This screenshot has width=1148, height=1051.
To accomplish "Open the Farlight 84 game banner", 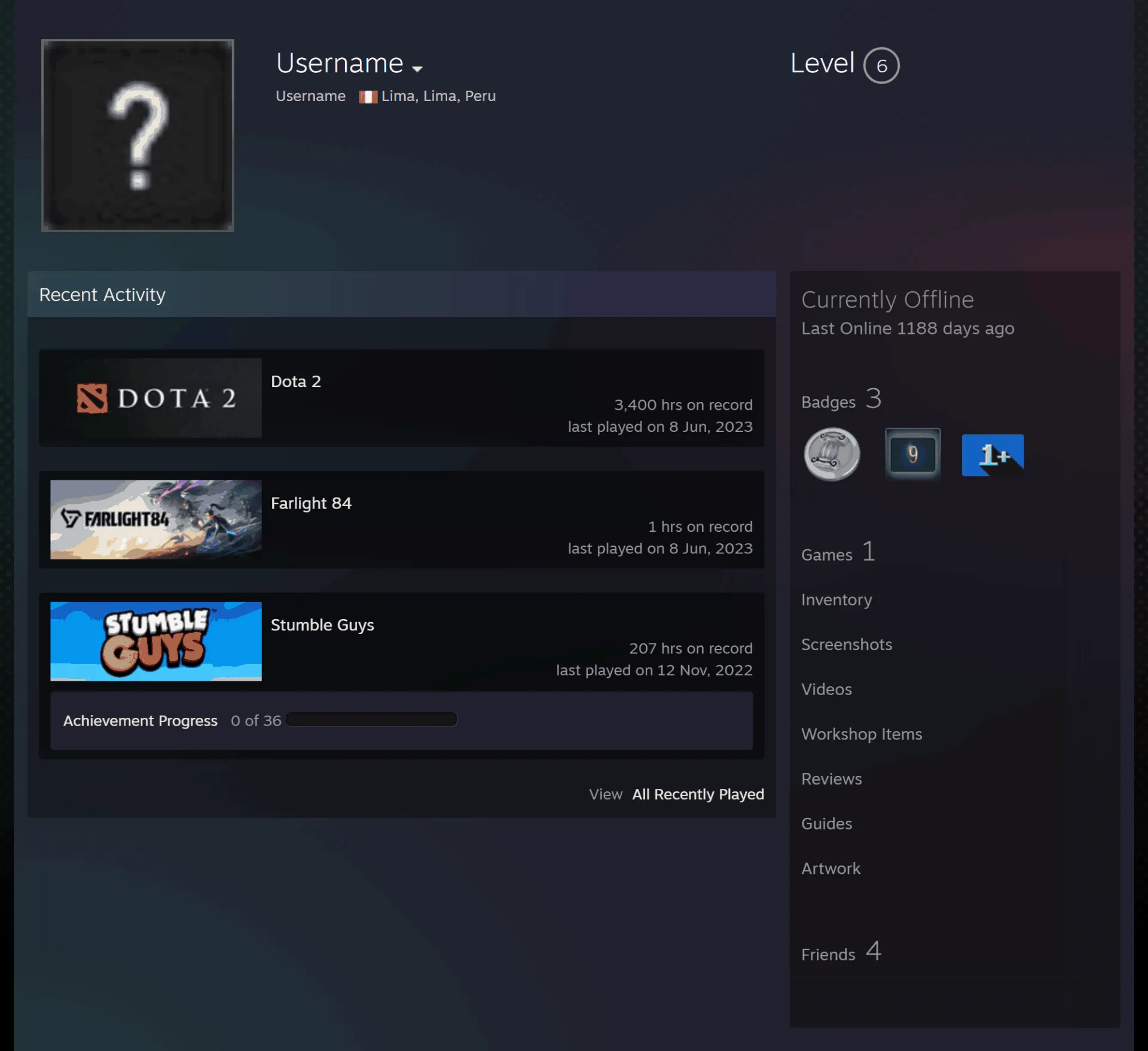I will click(x=156, y=520).
